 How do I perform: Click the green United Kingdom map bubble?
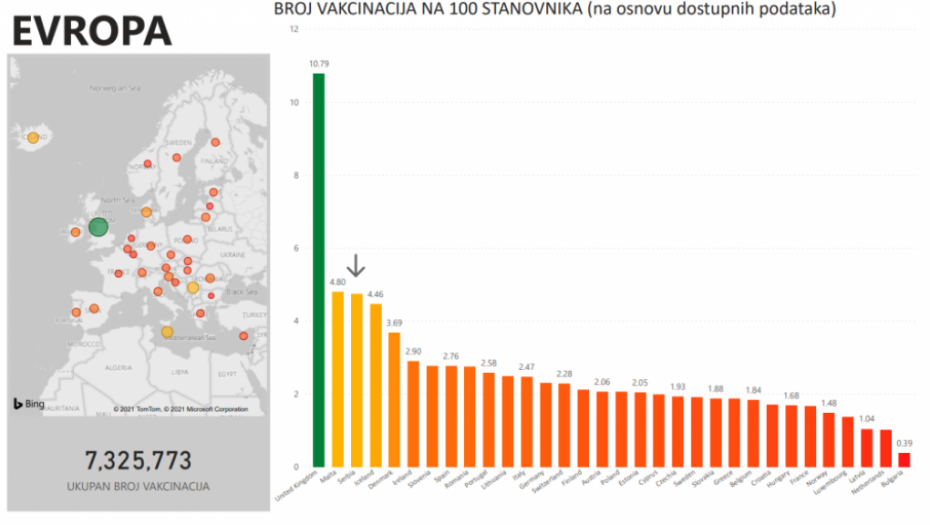(x=98, y=227)
